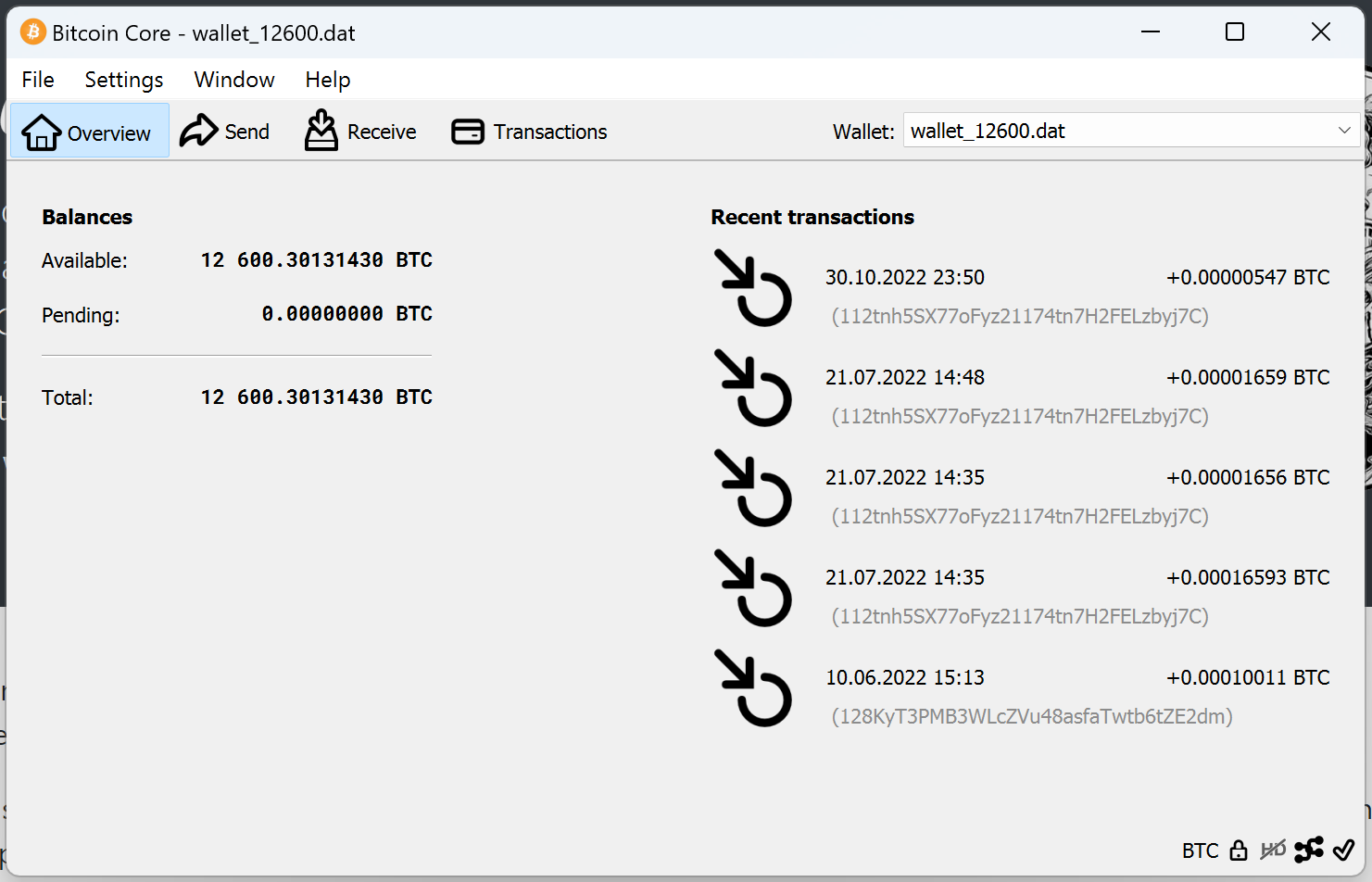Screen dimensions: 1372x882
Task: Click the 128KyT3PMB3WLcZVu48 address transaction
Action: point(1031,716)
